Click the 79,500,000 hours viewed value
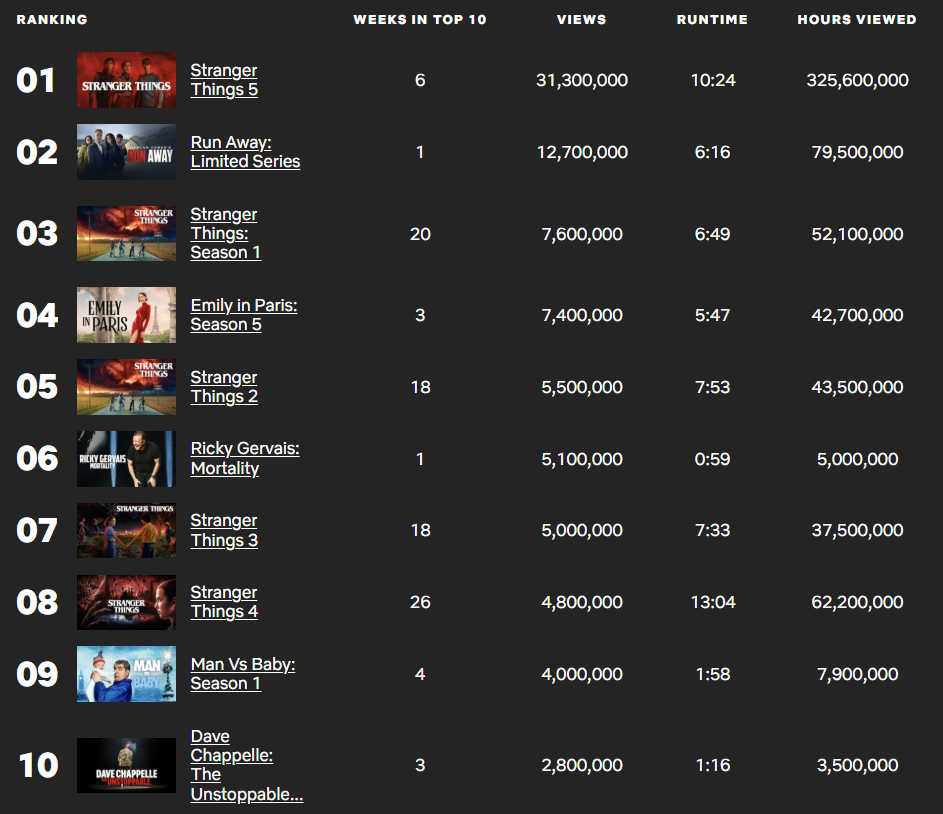Screen dimensions: 943x814 pyautogui.click(x=857, y=152)
